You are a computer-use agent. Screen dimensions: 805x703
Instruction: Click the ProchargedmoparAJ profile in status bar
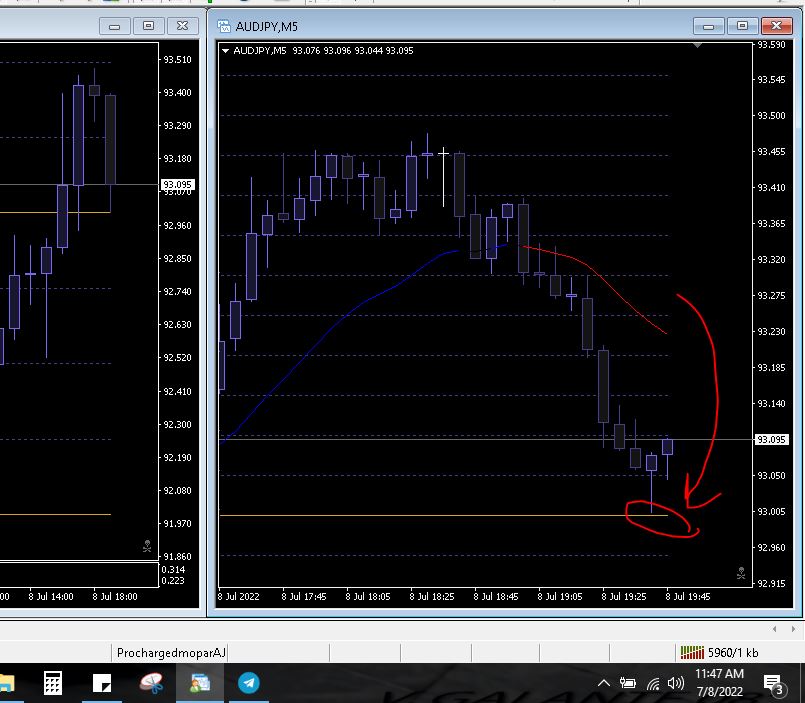click(x=171, y=653)
